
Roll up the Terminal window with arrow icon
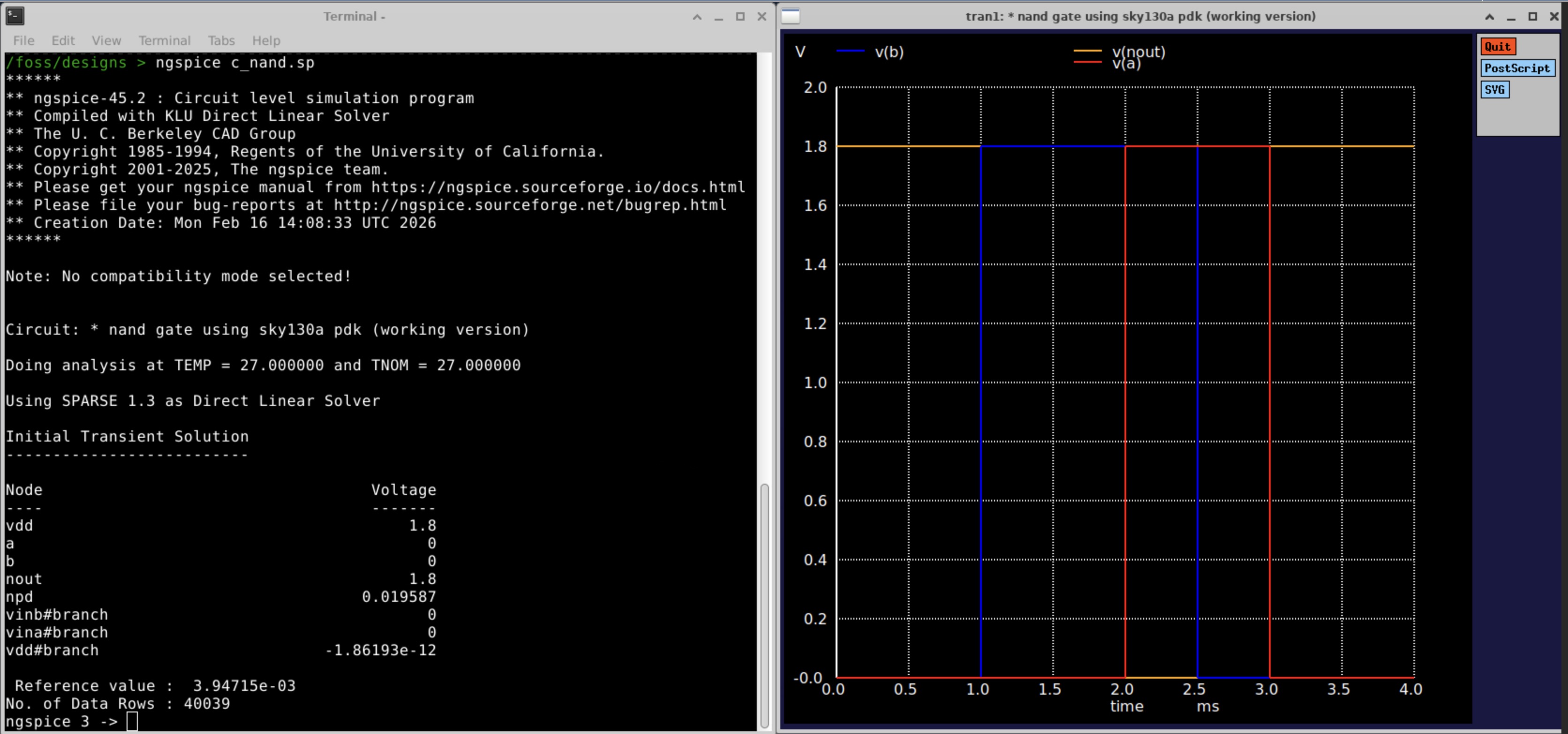coord(697,17)
